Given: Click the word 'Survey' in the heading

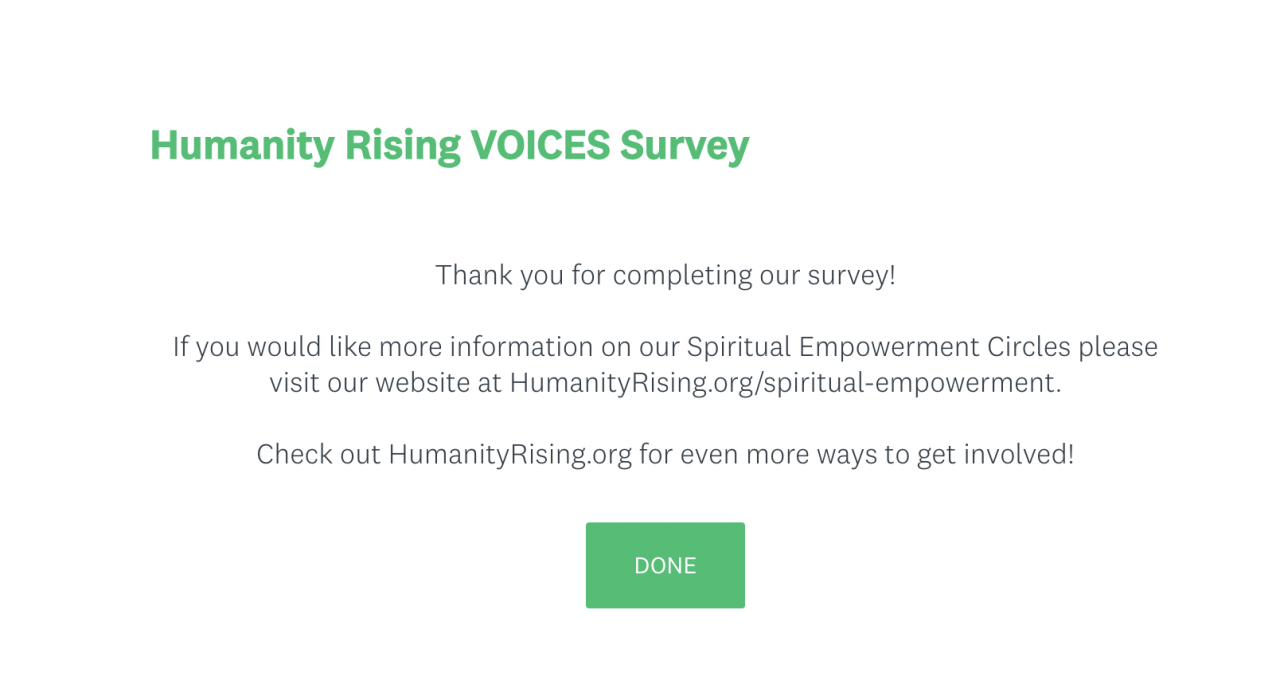Looking at the screenshot, I should pos(684,146).
